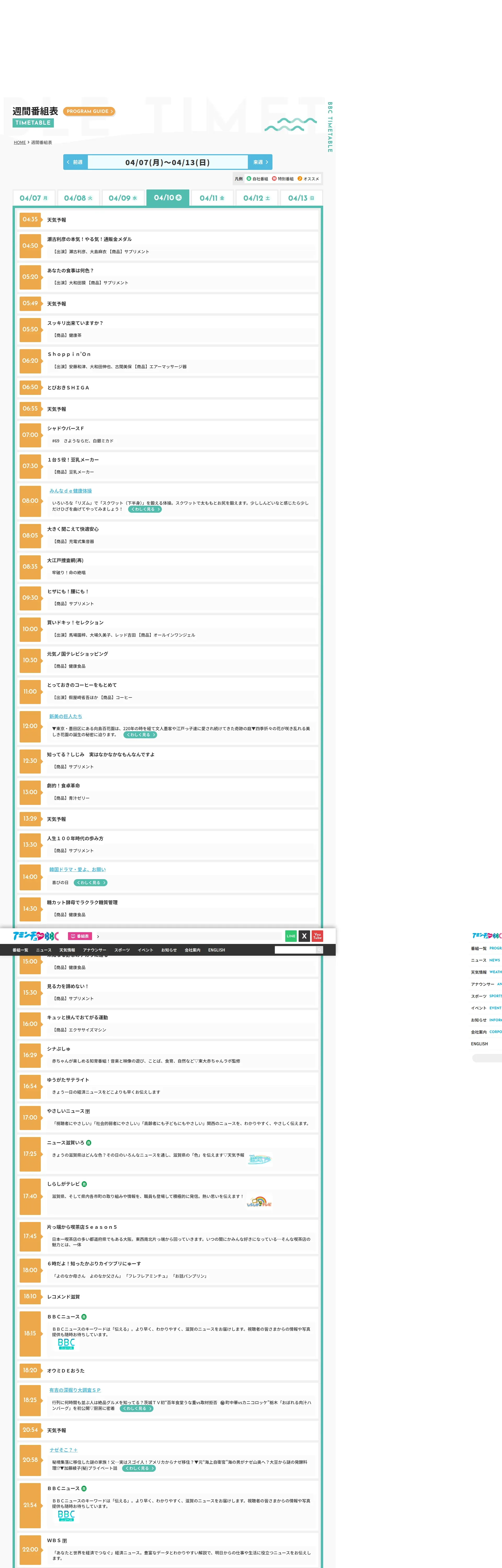Click the しらしがテレビ program logo

tap(260, 1202)
